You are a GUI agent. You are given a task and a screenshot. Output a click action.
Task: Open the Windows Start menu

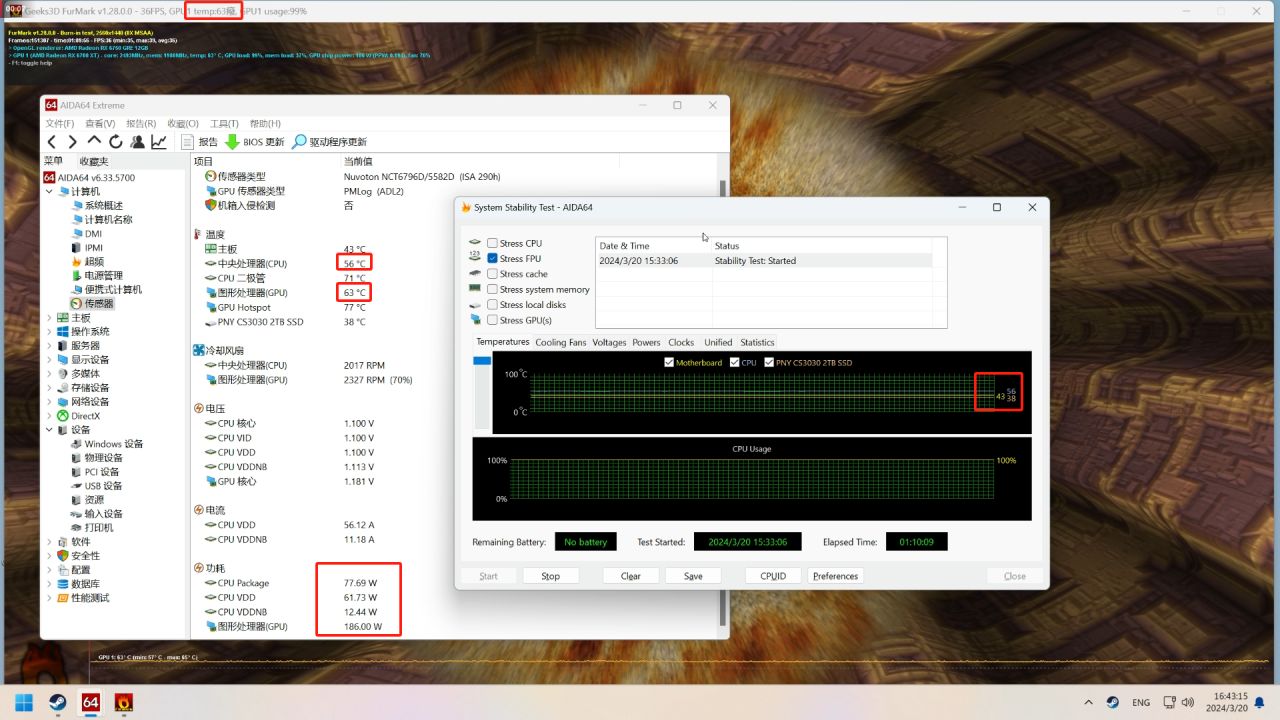pyautogui.click(x=24, y=702)
